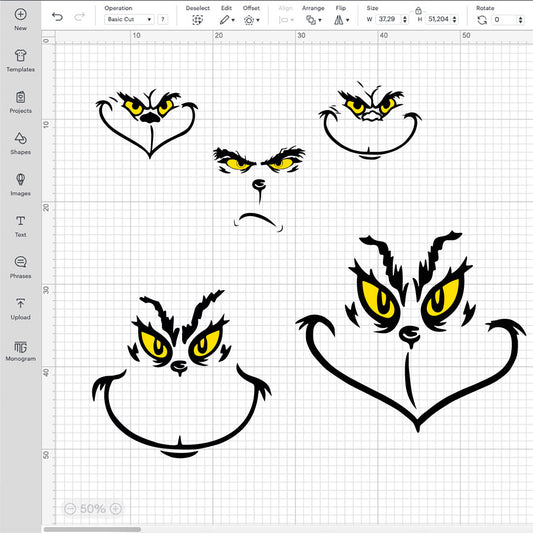This screenshot has height=533, width=533.
Task: Add Text with the Text tool
Action: (20, 226)
